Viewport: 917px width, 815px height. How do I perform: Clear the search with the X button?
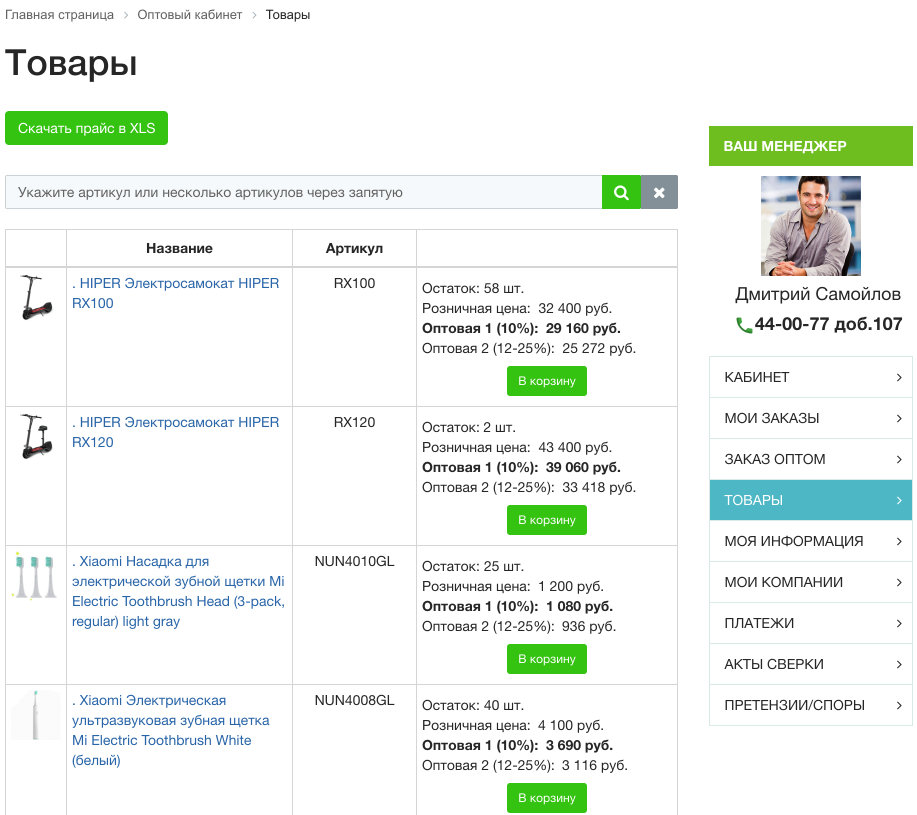(x=659, y=192)
